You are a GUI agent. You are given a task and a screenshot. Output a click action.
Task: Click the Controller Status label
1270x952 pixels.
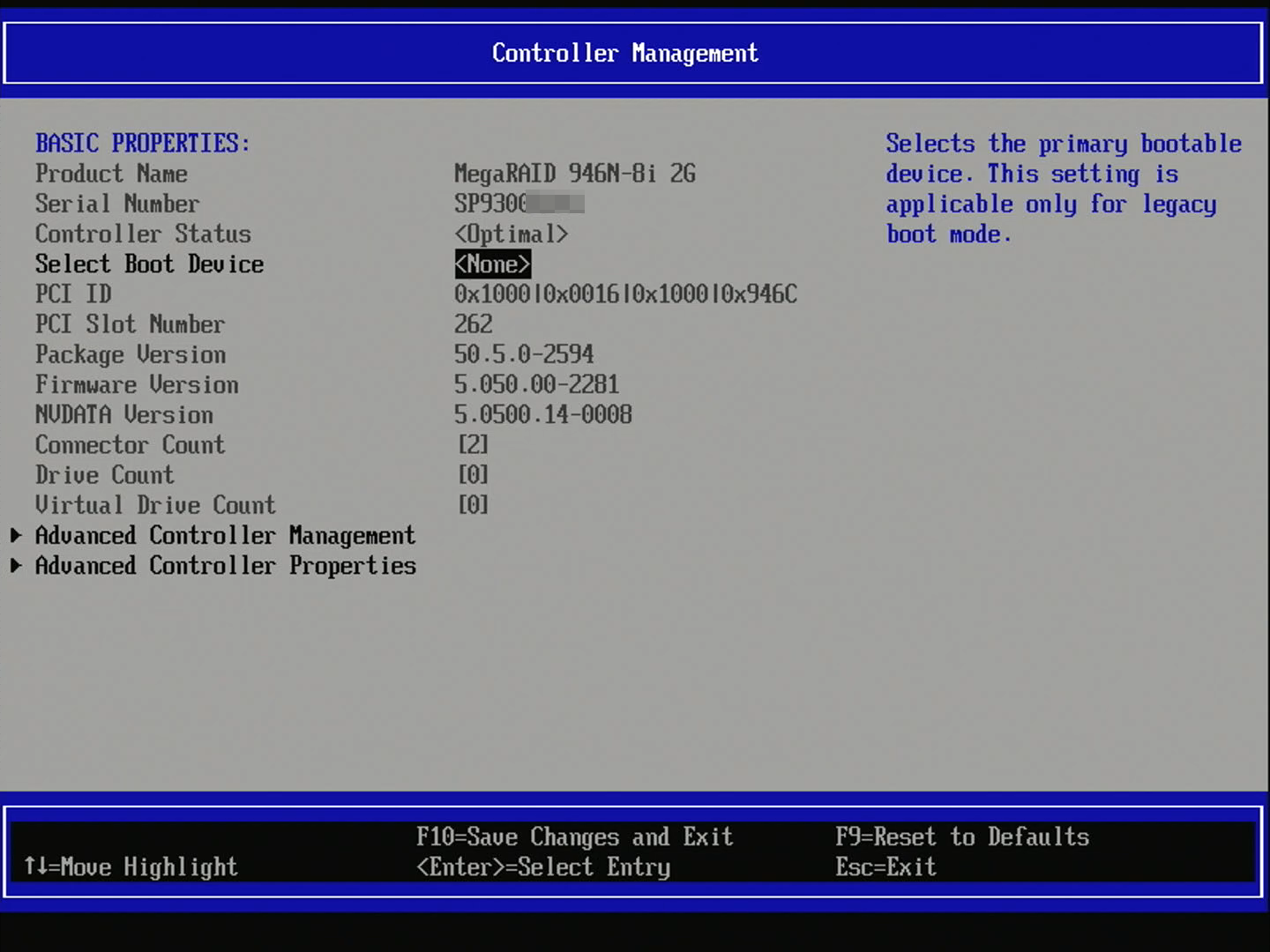[143, 234]
